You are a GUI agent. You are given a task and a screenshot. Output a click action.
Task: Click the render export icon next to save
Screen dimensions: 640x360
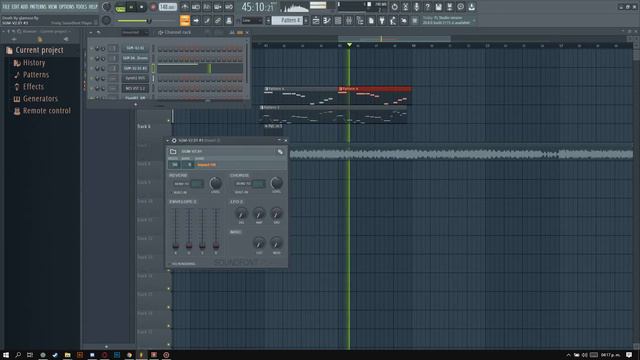449,7
